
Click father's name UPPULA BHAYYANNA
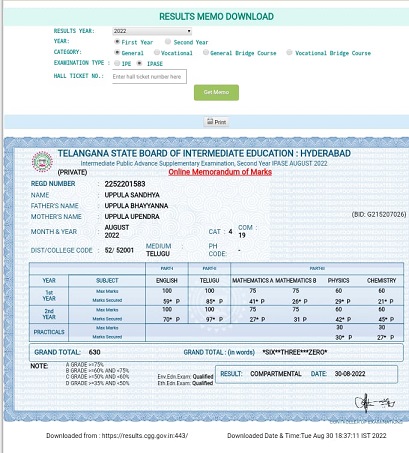[x=136, y=206]
